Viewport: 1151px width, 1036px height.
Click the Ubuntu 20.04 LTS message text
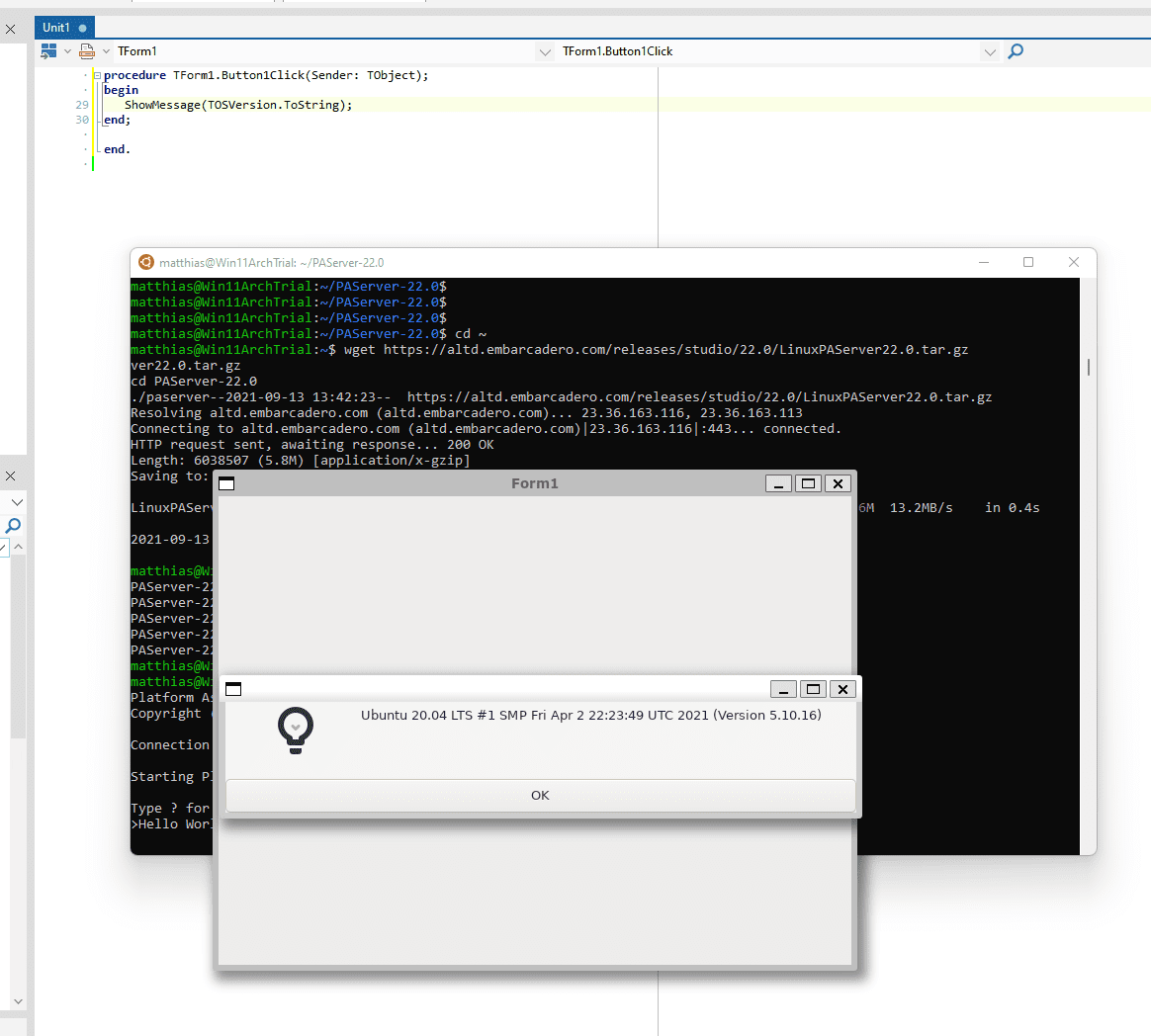pyautogui.click(x=591, y=716)
